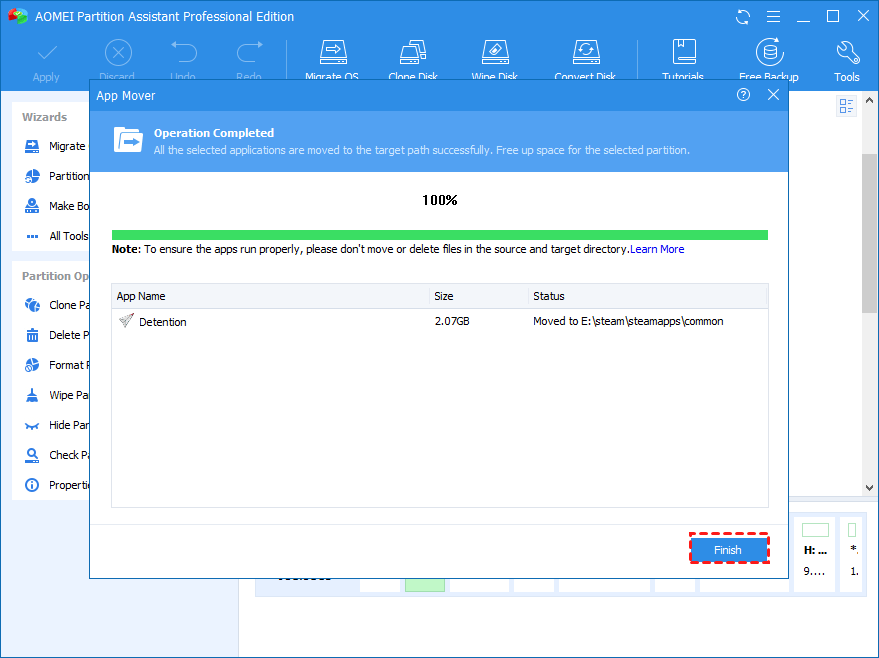879x658 pixels.
Task: Select Hide Partition operation
Action: 56,425
